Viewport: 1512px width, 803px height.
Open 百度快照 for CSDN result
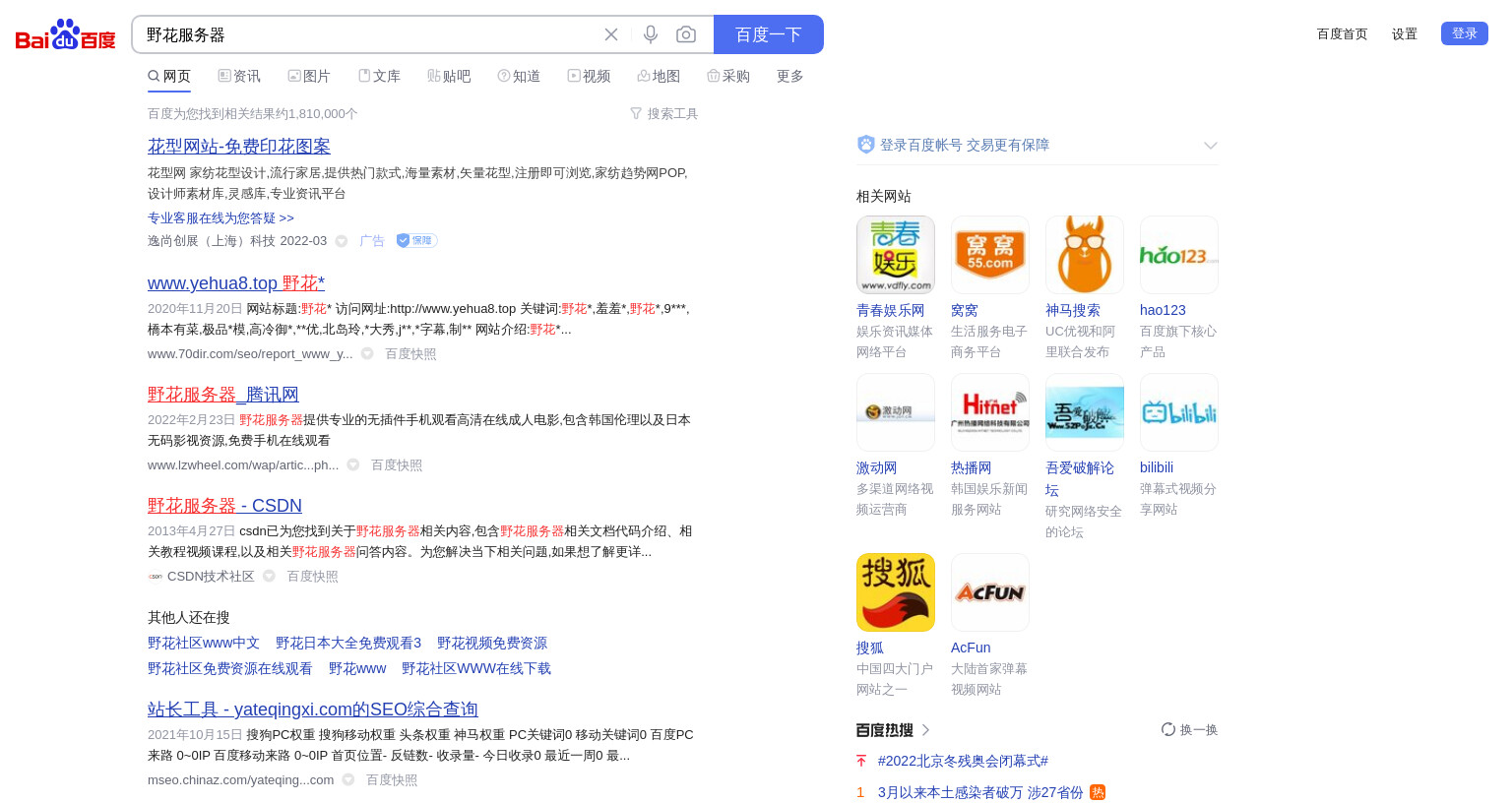pyautogui.click(x=312, y=576)
